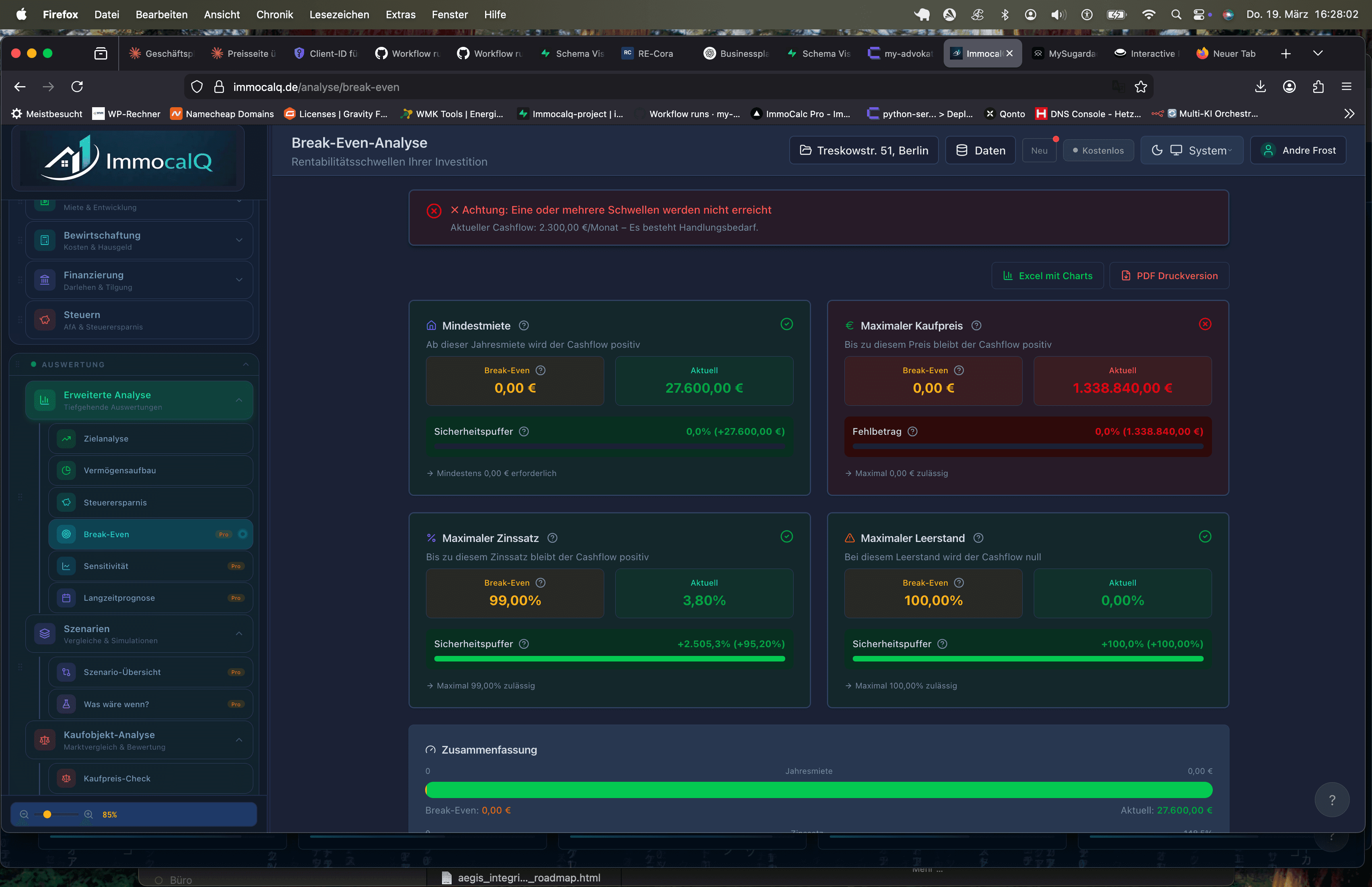1372x887 pixels.
Task: Open the floating question mark help button
Action: coord(1332,800)
